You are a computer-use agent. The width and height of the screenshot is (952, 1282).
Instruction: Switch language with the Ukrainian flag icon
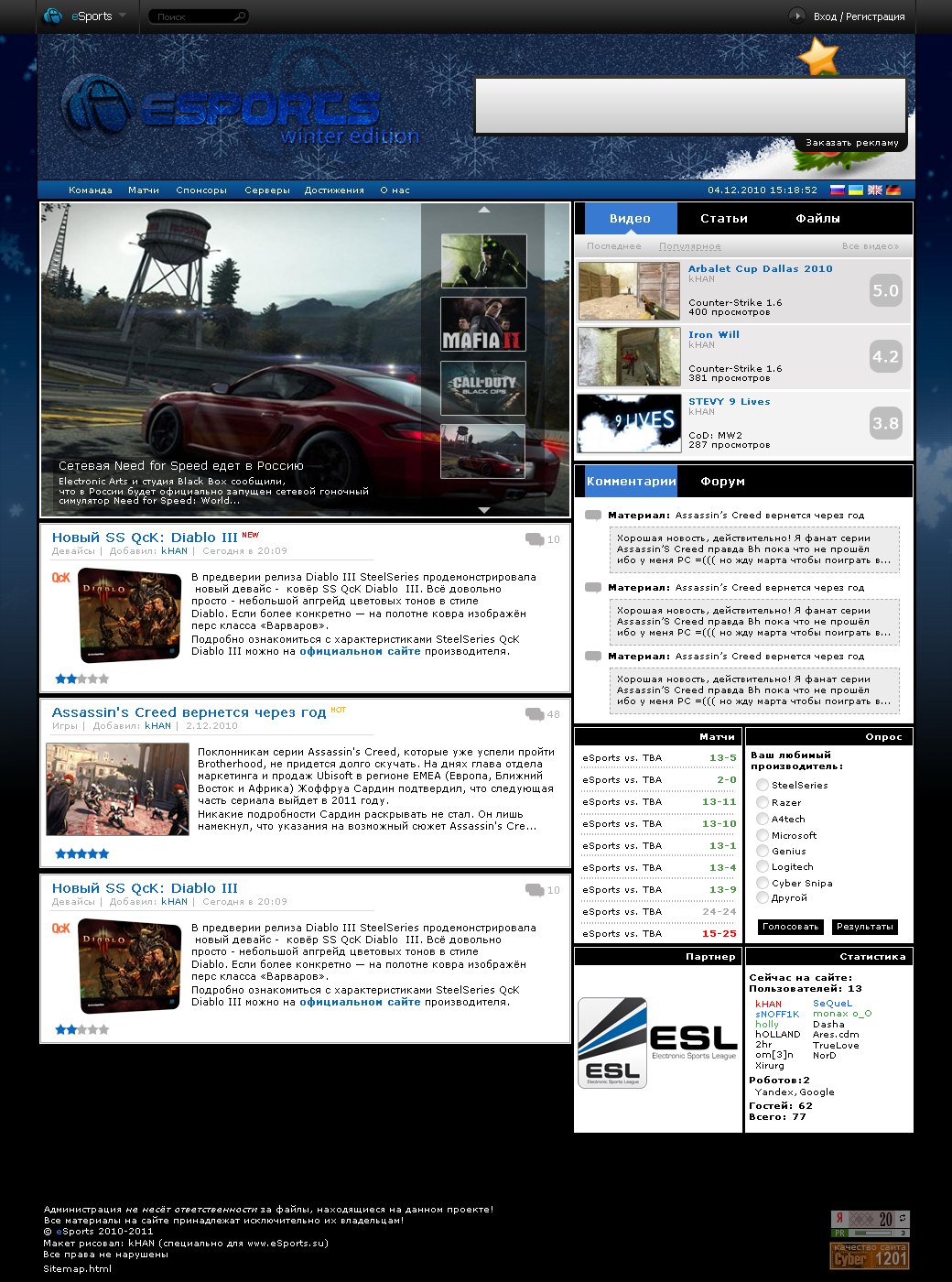point(856,190)
